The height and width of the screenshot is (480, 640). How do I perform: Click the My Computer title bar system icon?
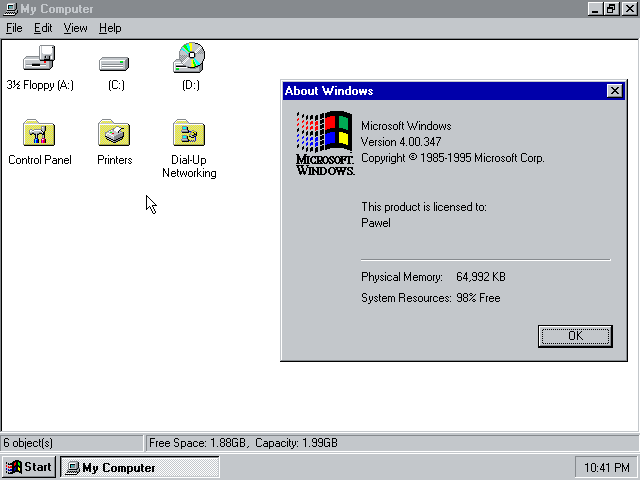[10, 9]
